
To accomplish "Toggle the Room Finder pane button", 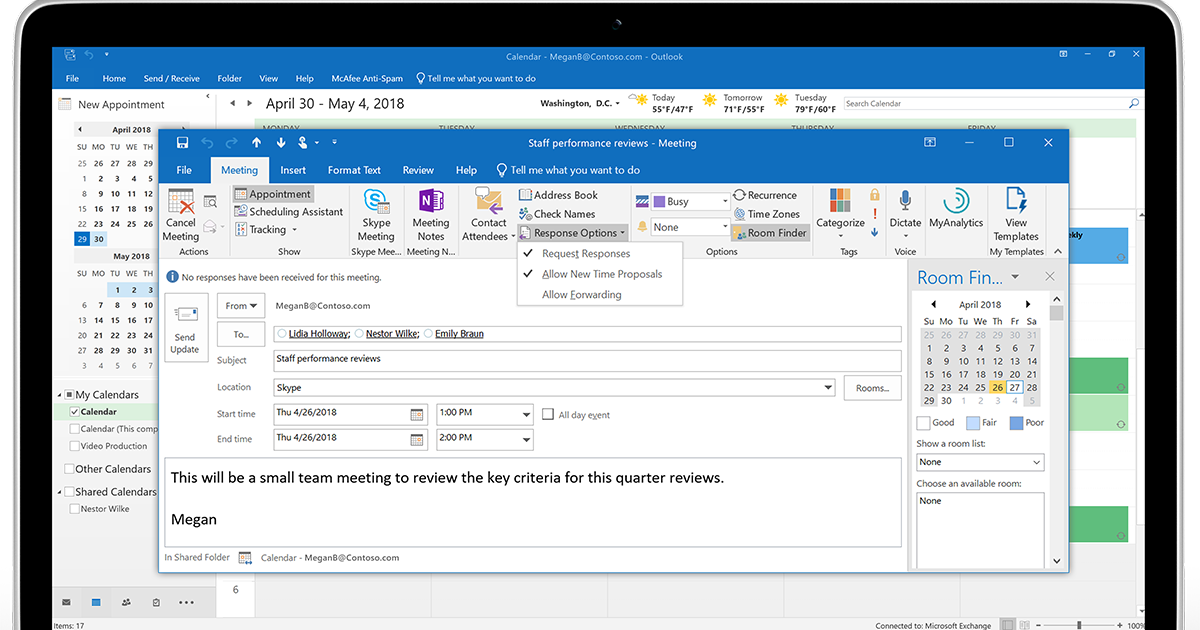I will [769, 233].
